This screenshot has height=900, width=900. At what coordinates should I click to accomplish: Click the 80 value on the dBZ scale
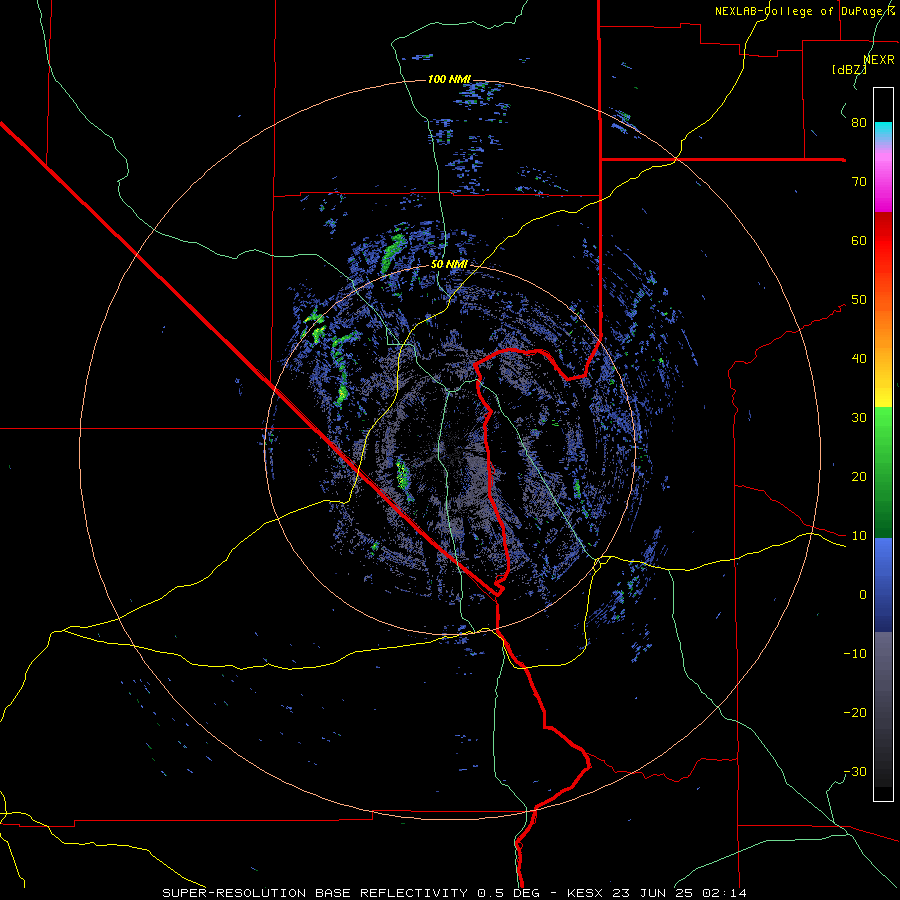point(859,122)
